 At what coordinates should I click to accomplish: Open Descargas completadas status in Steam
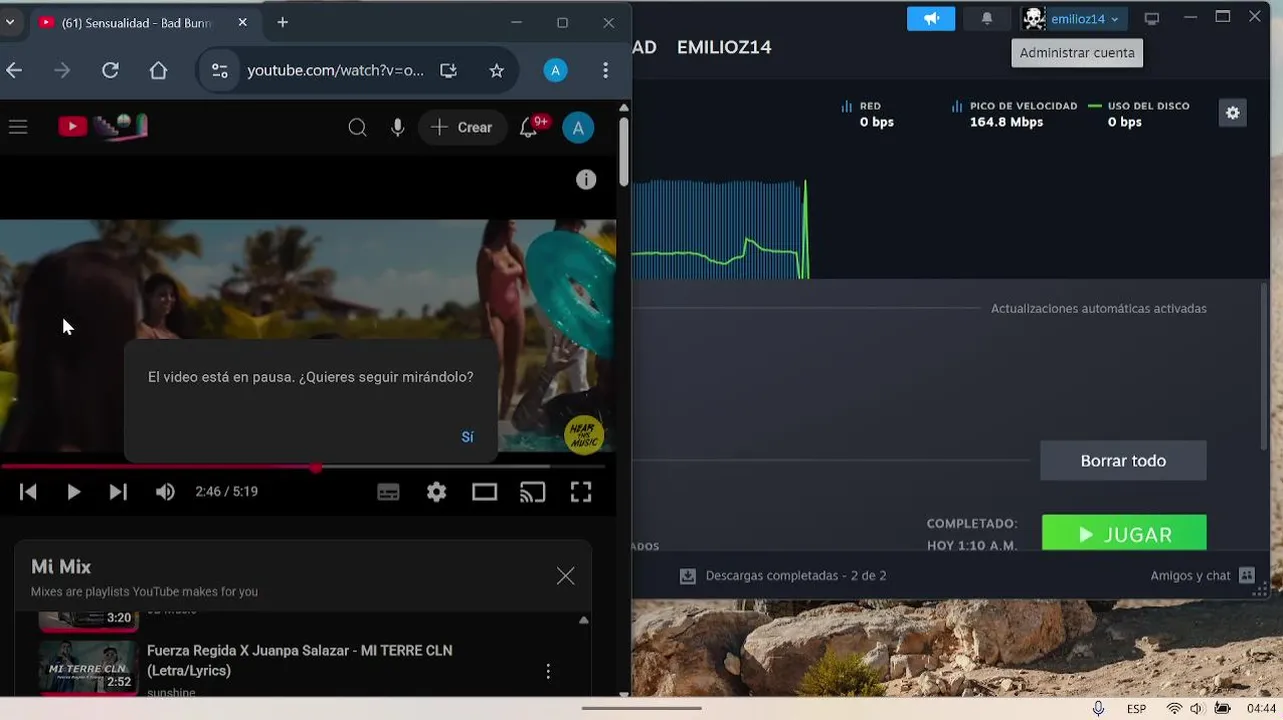pos(783,576)
